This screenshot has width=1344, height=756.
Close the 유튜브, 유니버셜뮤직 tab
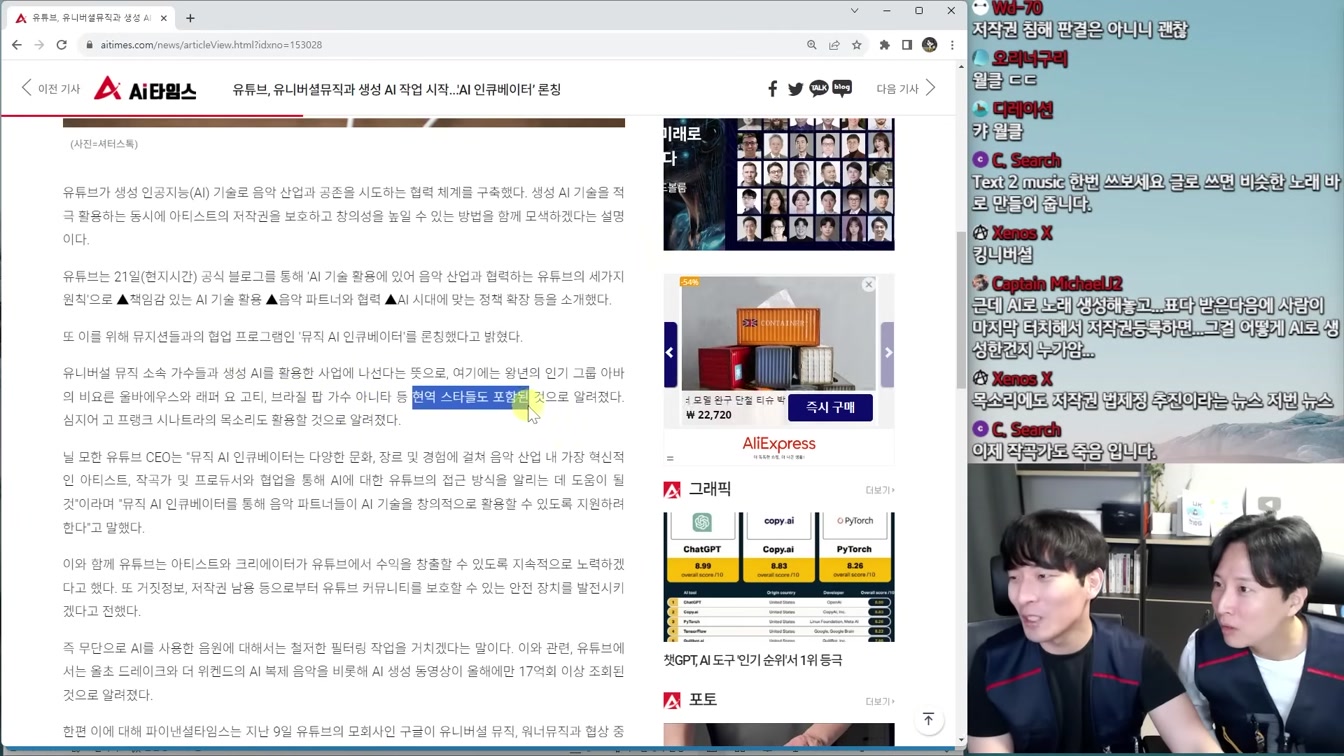pyautogui.click(x=164, y=18)
